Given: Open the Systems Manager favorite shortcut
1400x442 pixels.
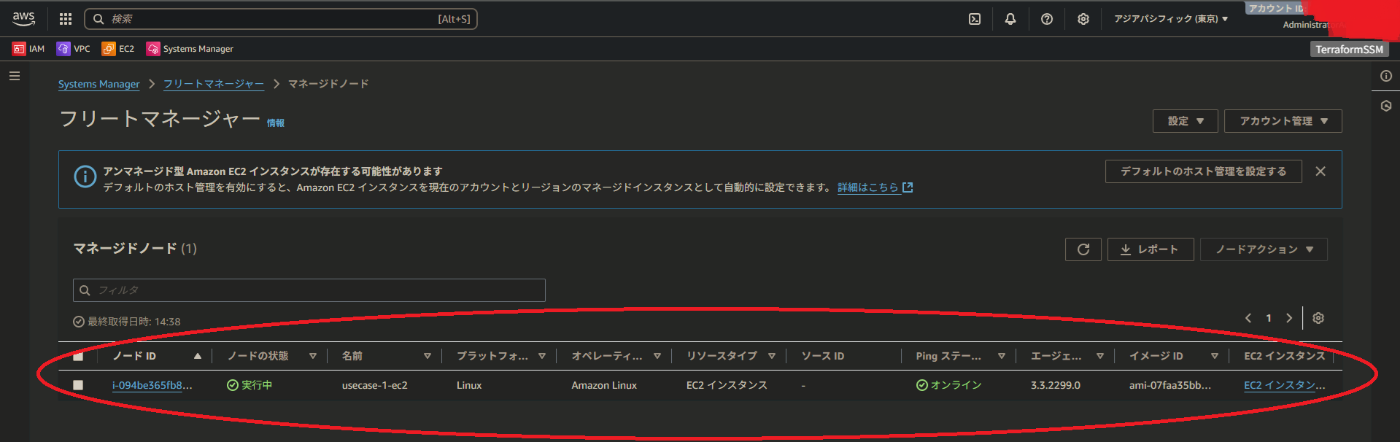Looking at the screenshot, I should (x=190, y=48).
